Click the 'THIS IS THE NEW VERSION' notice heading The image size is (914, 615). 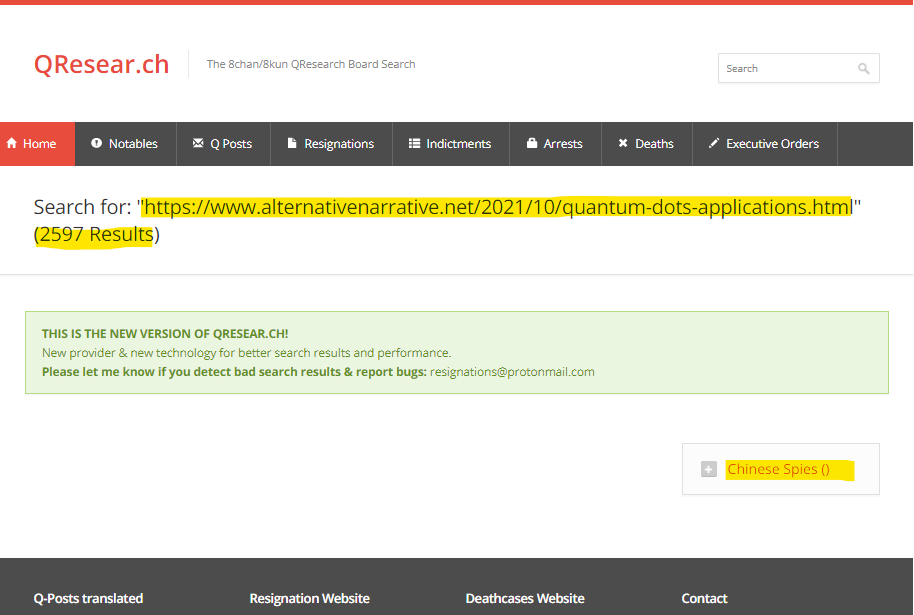[165, 334]
